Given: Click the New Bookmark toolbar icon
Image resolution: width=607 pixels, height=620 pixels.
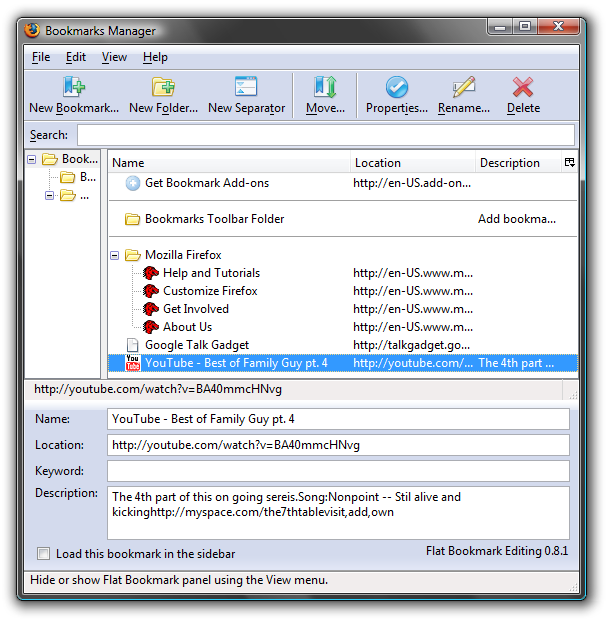Looking at the screenshot, I should 74,87.
